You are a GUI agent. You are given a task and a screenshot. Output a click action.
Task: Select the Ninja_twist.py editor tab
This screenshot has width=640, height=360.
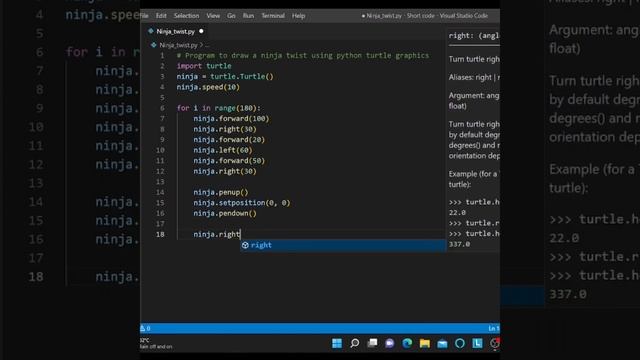coord(176,31)
